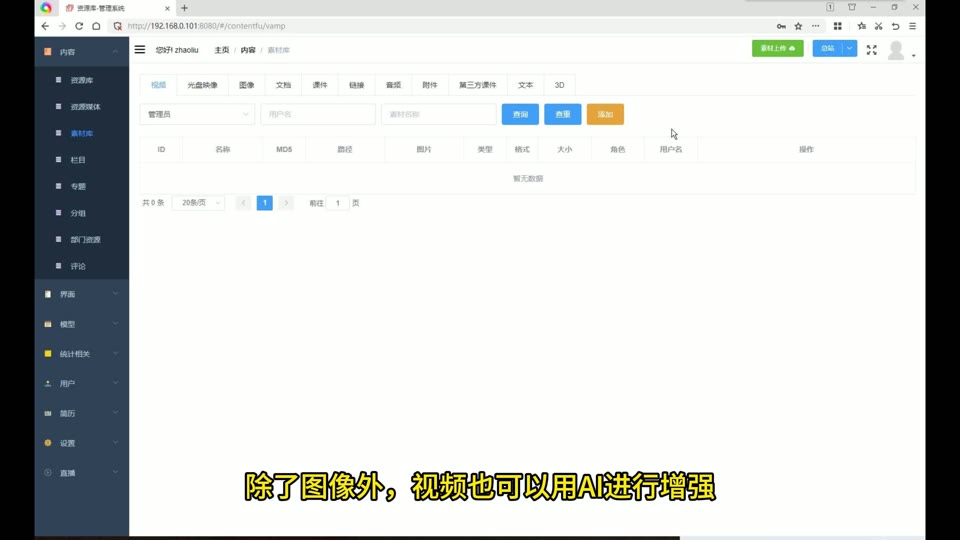
Task: Click the scissors screenshot icon
Action: click(879, 26)
